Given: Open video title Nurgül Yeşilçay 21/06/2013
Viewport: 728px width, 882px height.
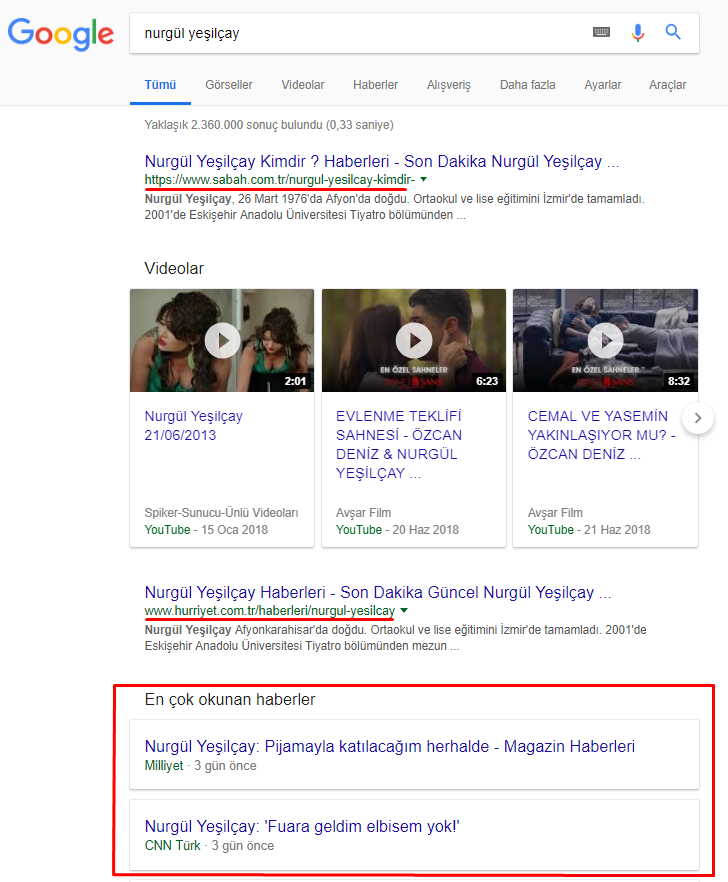Looking at the screenshot, I should click(x=194, y=425).
